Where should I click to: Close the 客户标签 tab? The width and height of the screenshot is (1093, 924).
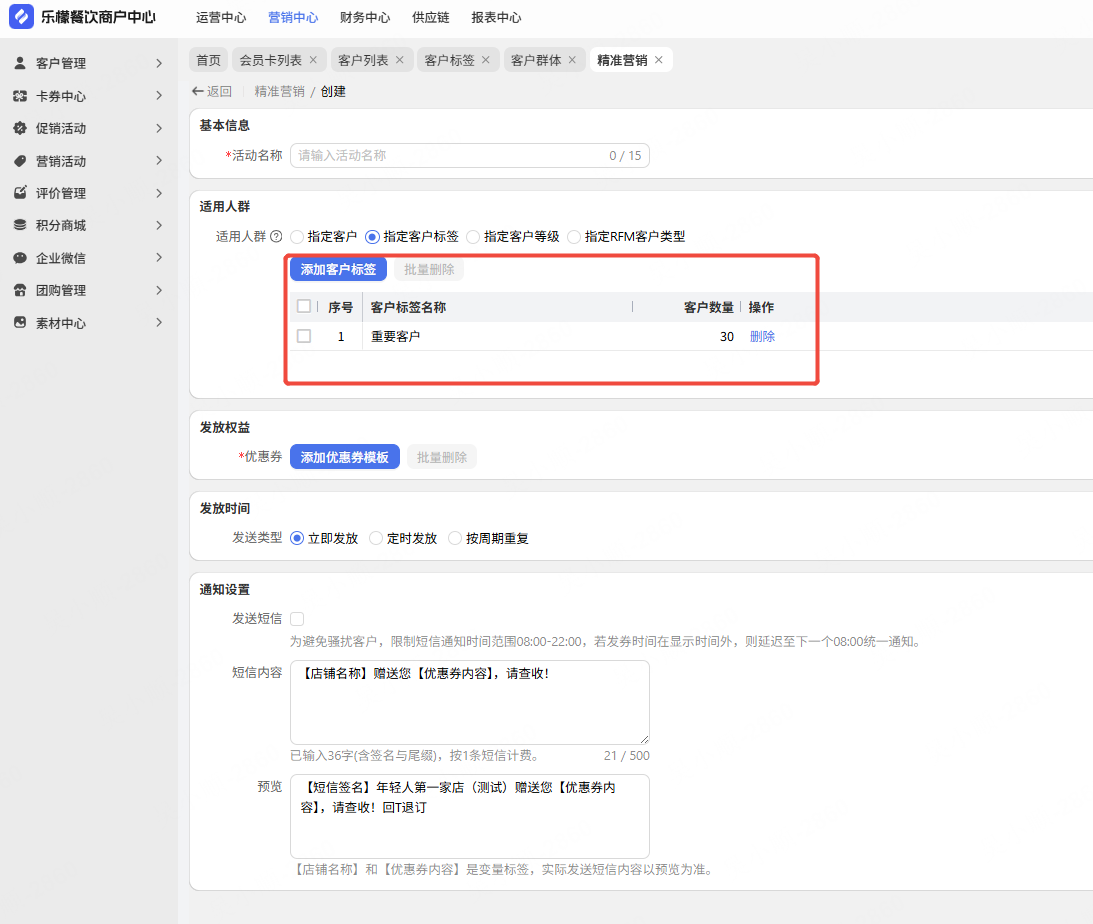(486, 60)
